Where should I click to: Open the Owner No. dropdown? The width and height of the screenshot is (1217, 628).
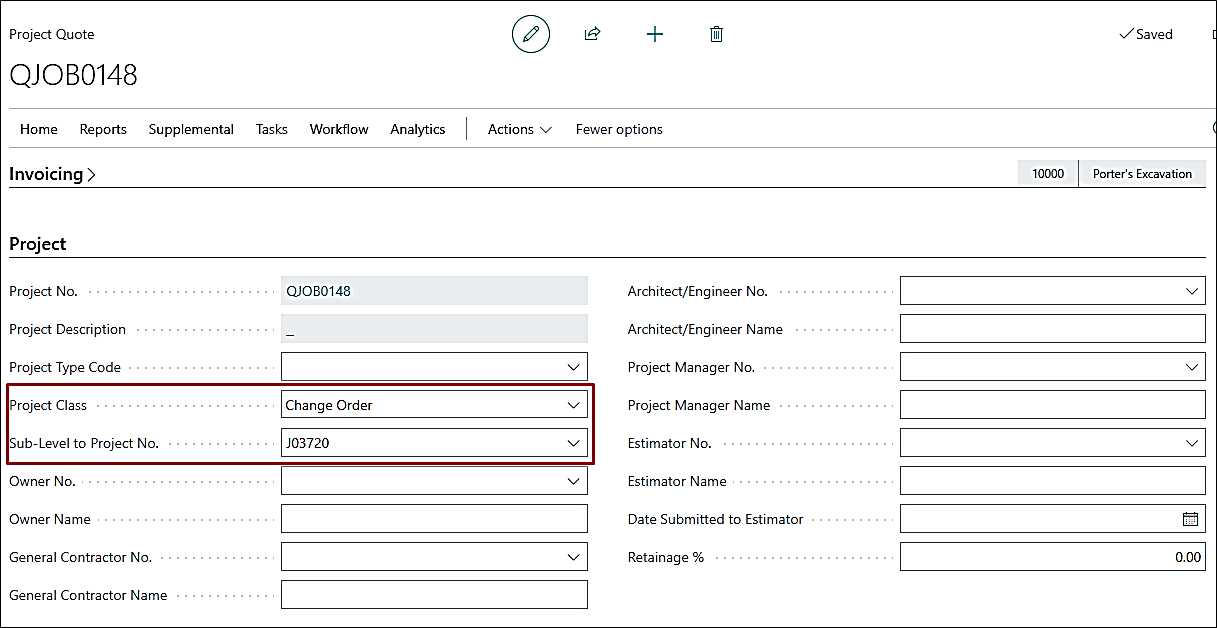click(x=573, y=481)
